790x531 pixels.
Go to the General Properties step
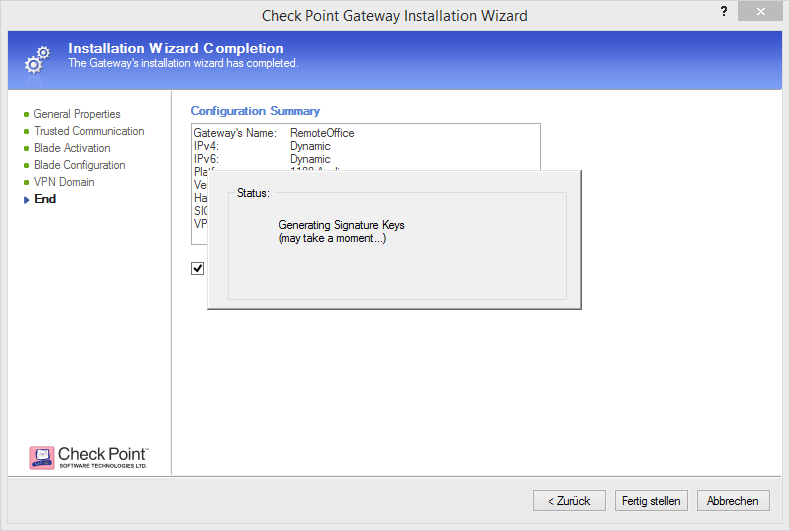point(77,114)
